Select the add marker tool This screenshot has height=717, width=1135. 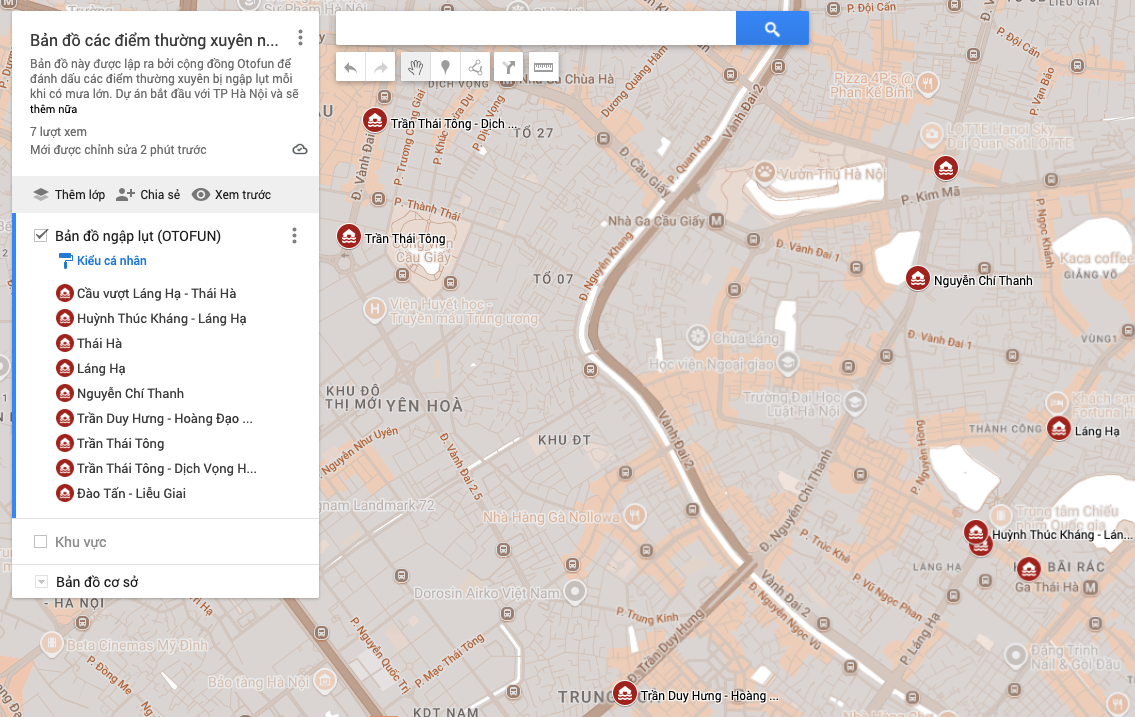(x=445, y=67)
